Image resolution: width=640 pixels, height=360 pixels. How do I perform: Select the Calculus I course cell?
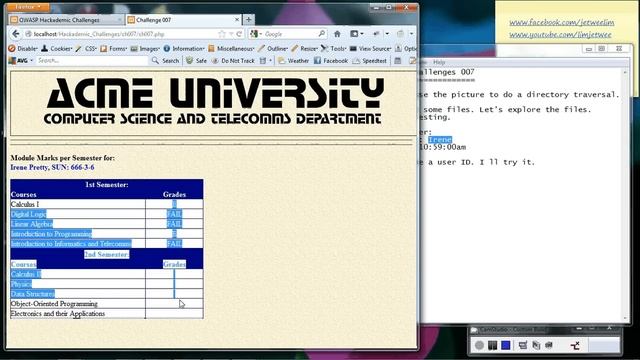click(78, 204)
